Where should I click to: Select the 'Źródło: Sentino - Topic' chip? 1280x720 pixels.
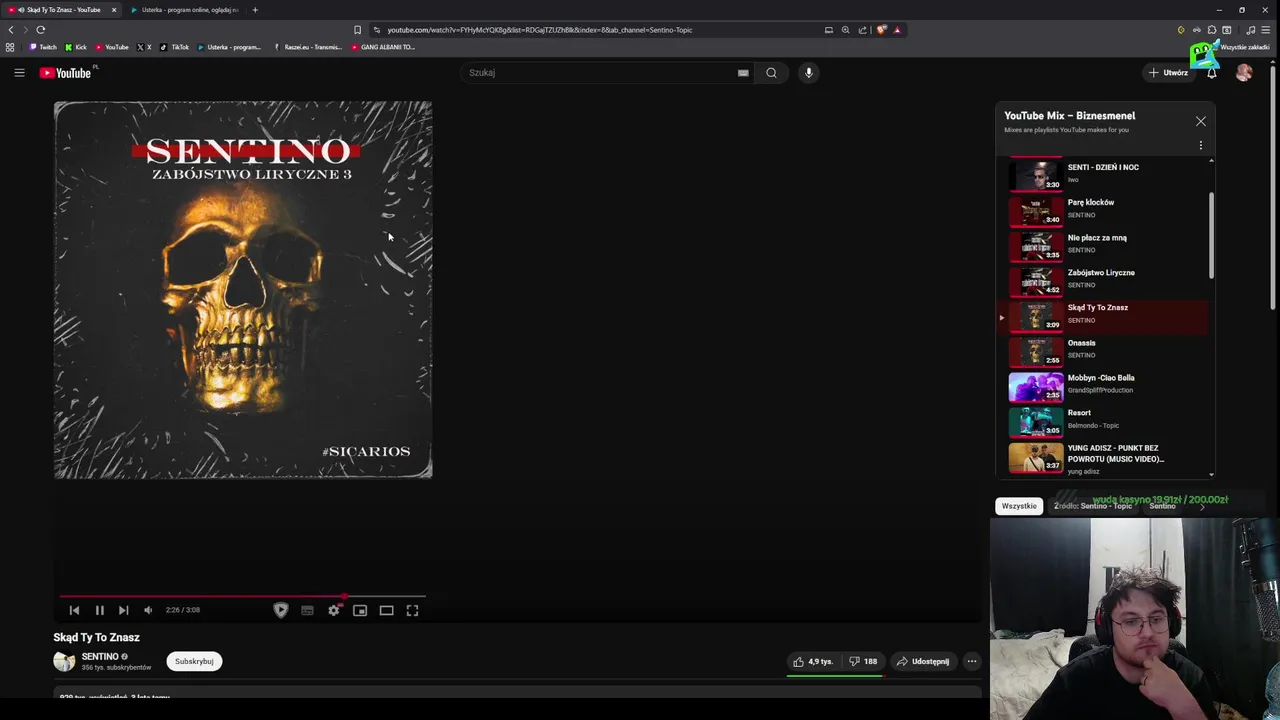click(x=1092, y=506)
